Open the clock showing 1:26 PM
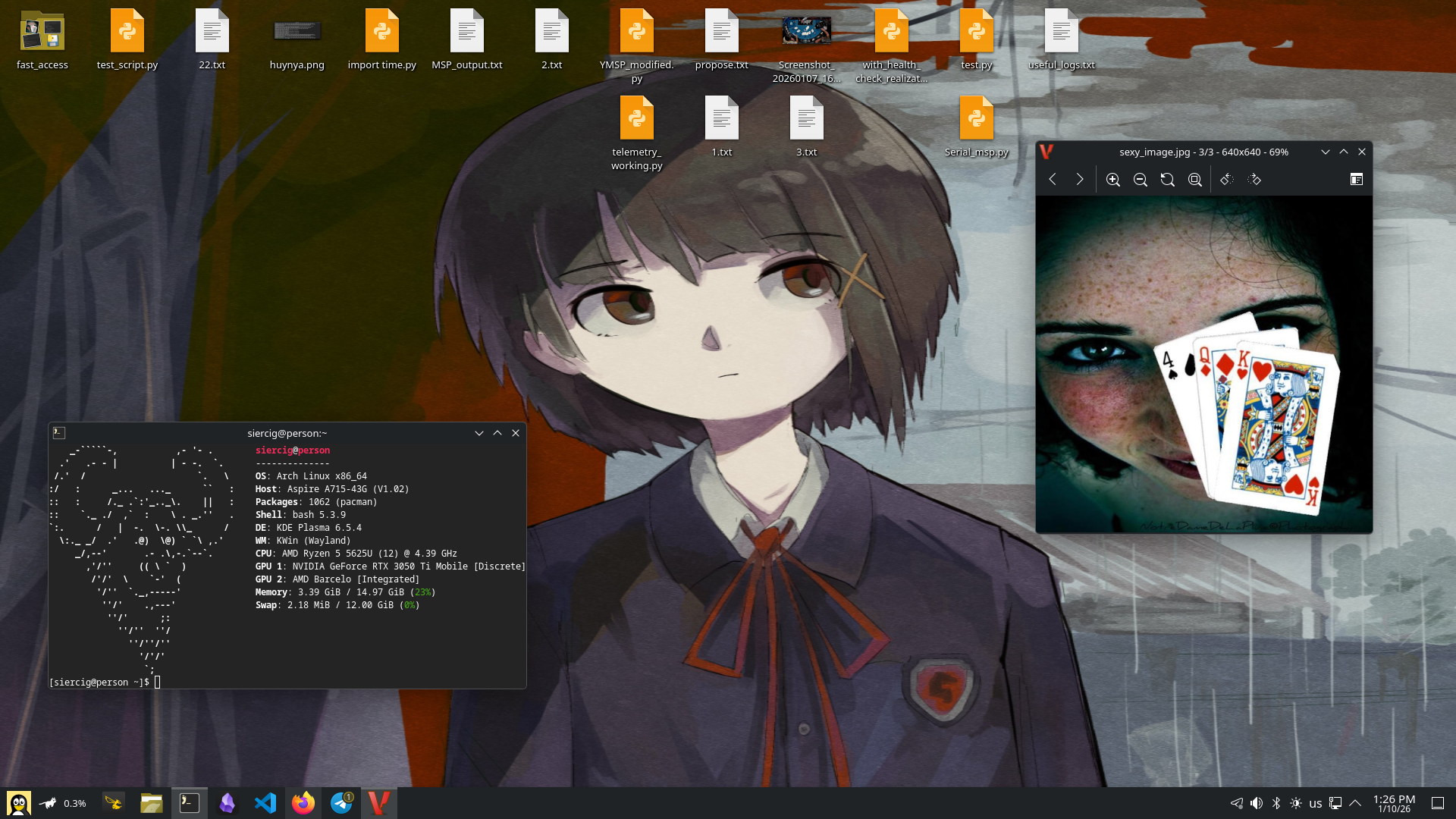 click(1394, 803)
